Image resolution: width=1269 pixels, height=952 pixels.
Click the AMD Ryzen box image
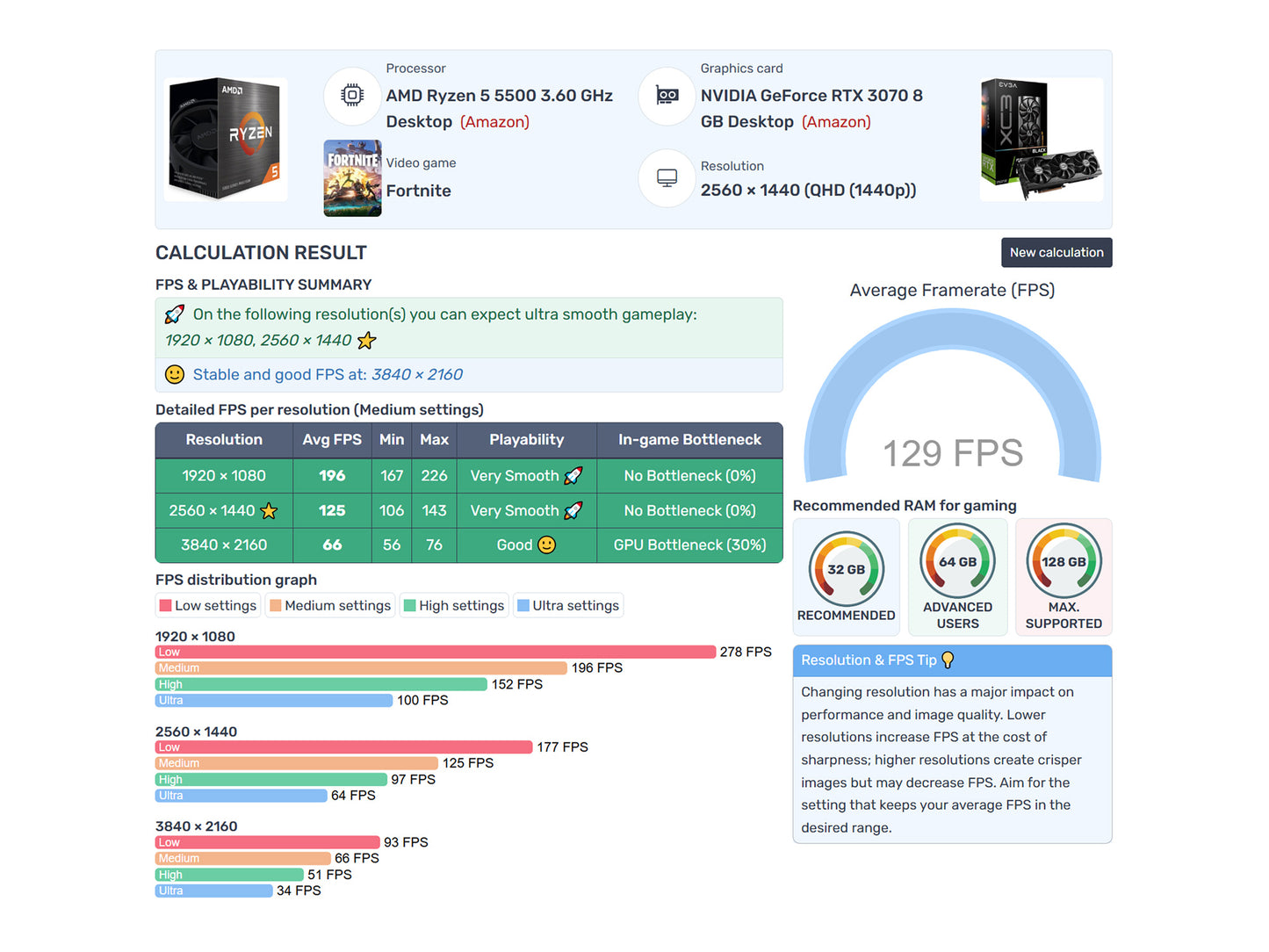pos(226,139)
